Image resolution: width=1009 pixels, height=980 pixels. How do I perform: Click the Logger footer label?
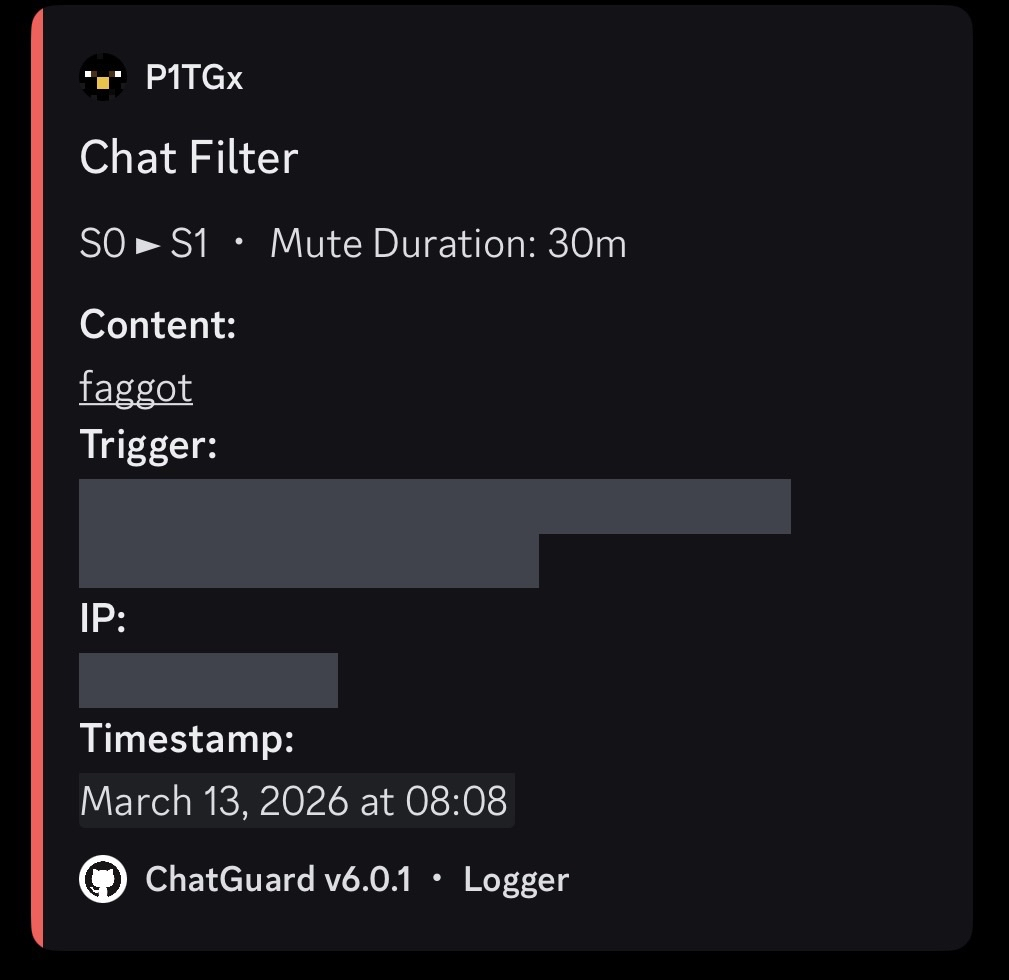516,879
